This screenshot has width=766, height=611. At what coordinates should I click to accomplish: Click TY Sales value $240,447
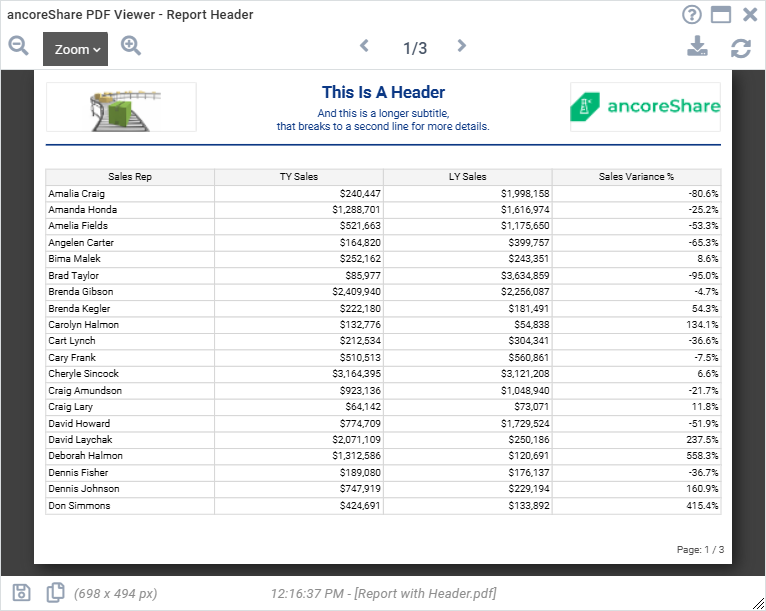(360, 194)
